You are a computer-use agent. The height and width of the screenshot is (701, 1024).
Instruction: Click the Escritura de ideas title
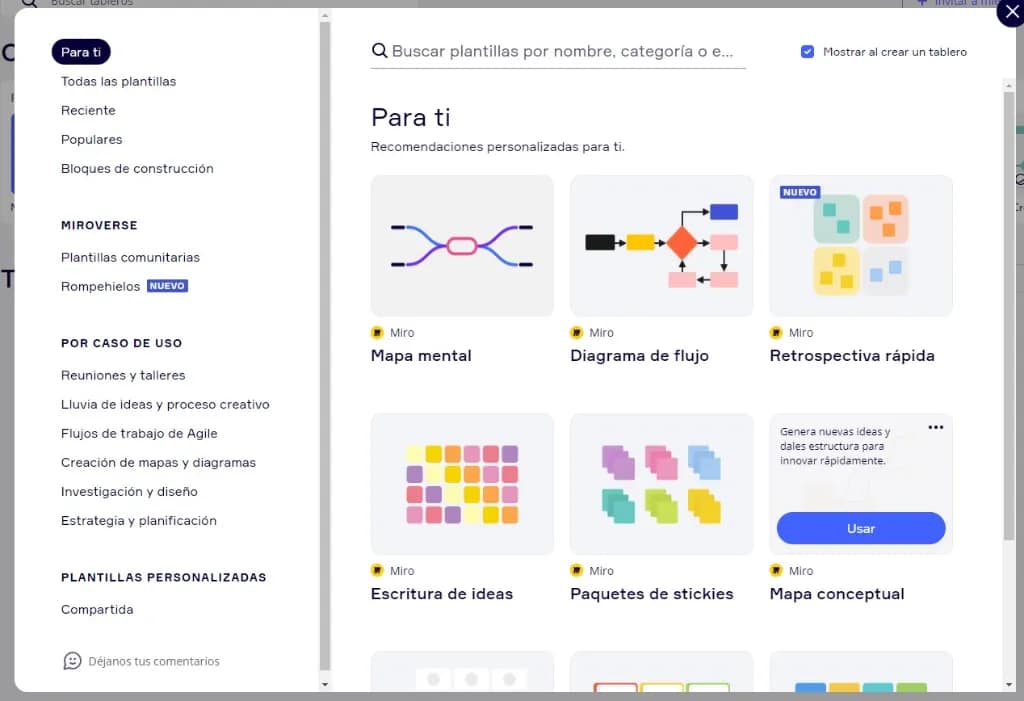(442, 594)
